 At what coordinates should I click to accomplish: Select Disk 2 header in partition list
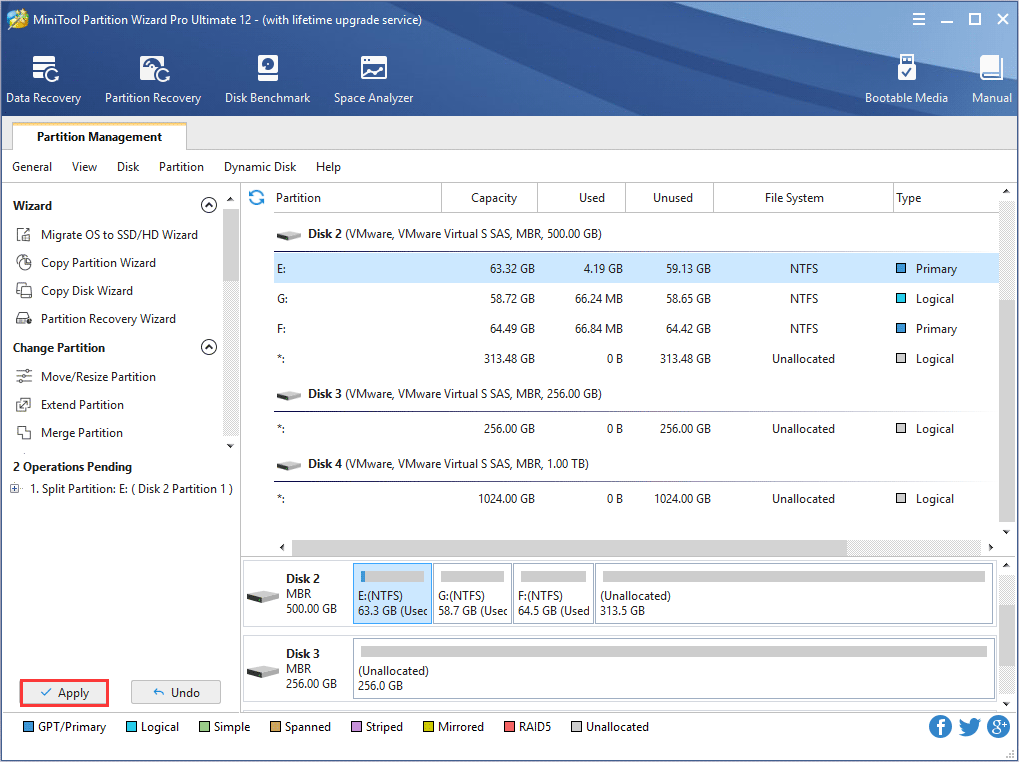point(439,234)
